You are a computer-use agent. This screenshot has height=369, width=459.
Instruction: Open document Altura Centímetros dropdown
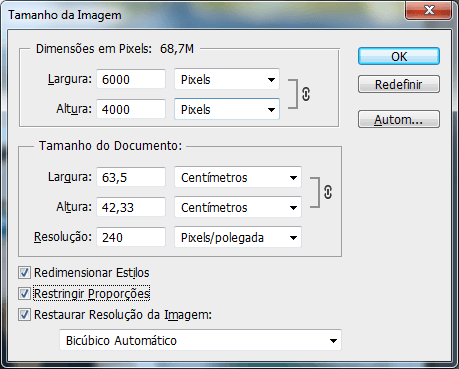click(238, 207)
